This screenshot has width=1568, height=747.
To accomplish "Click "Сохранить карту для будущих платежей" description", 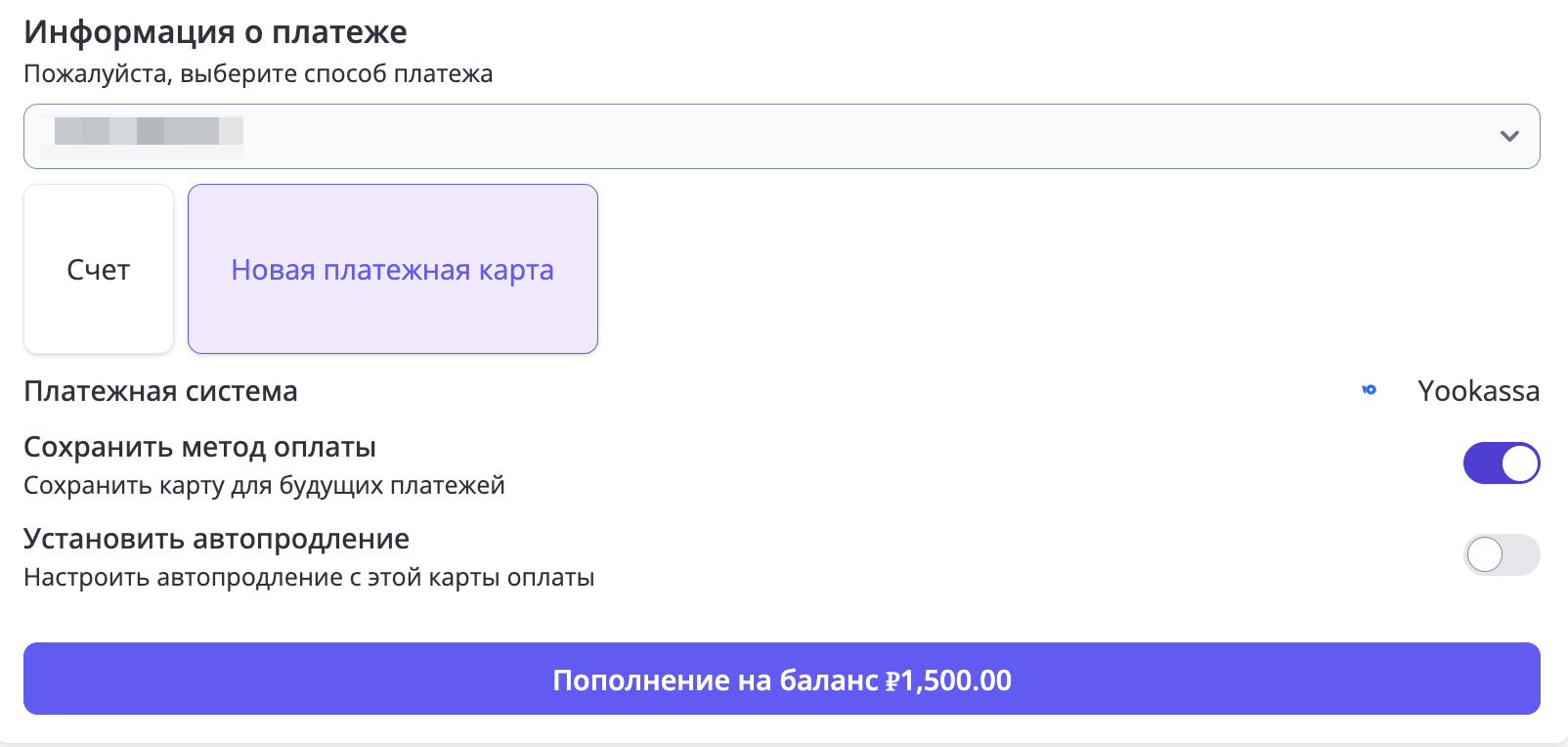I will tap(264, 485).
